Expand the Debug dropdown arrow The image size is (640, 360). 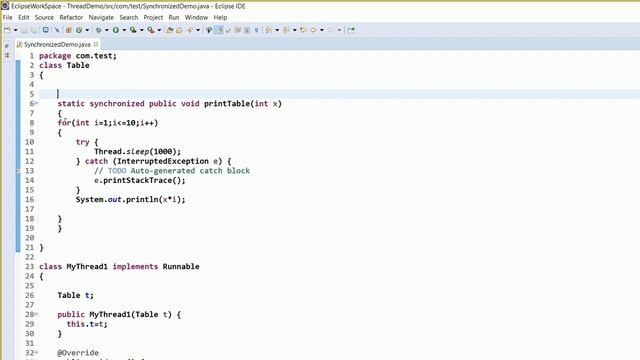(107, 30)
